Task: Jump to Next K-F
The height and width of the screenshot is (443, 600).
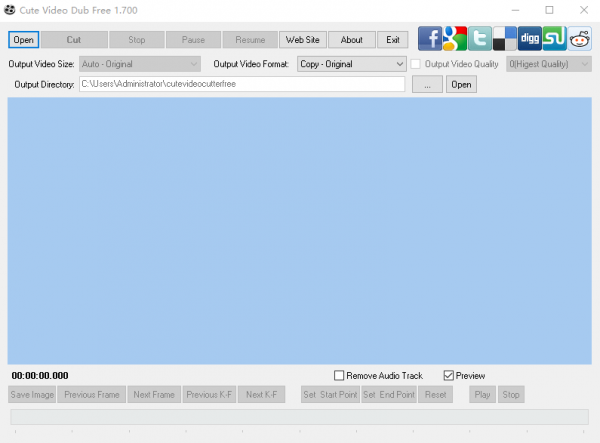Action: click(x=261, y=394)
